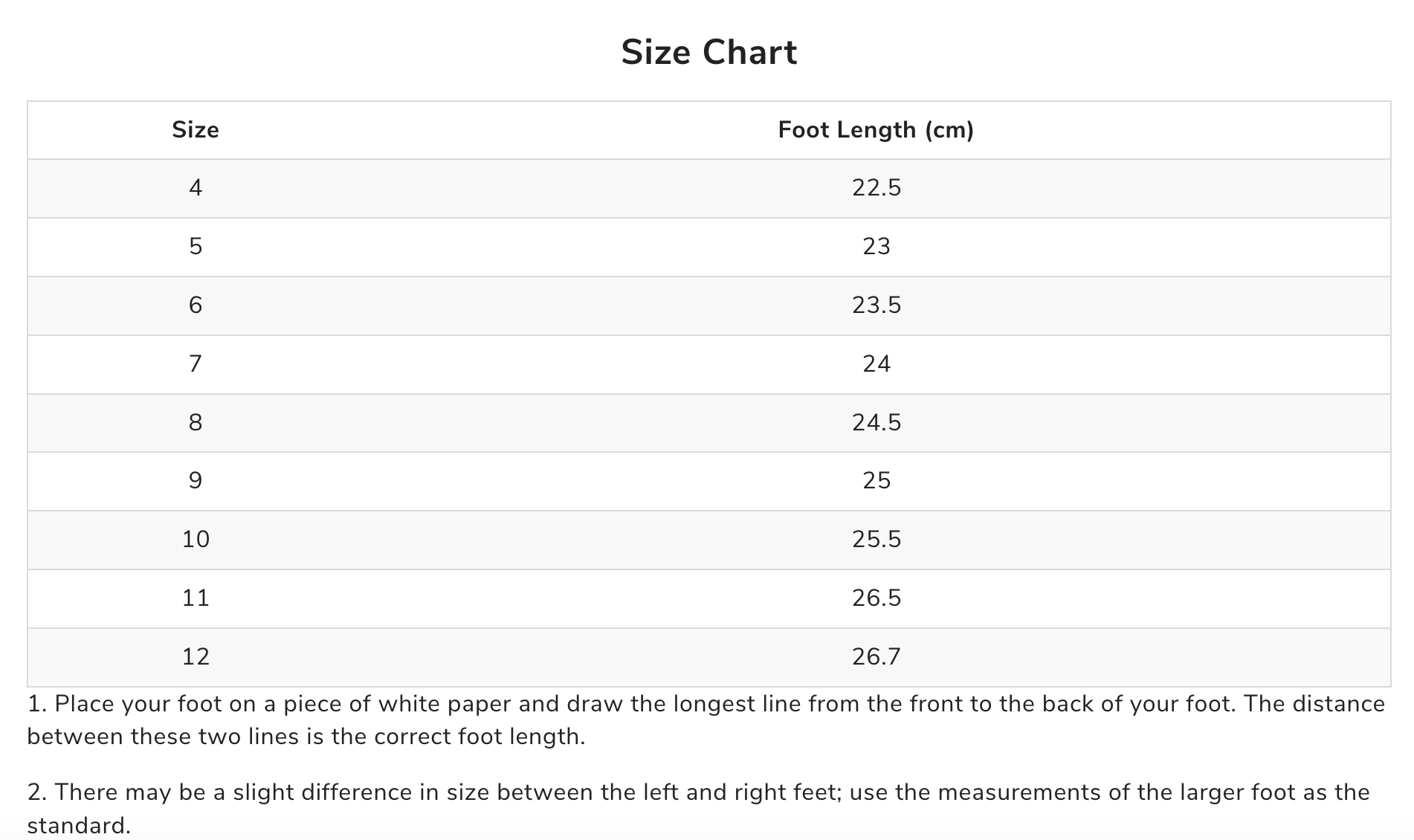Click the 26.7 foot length value
The width and height of the screenshot is (1414, 840).
click(x=877, y=657)
